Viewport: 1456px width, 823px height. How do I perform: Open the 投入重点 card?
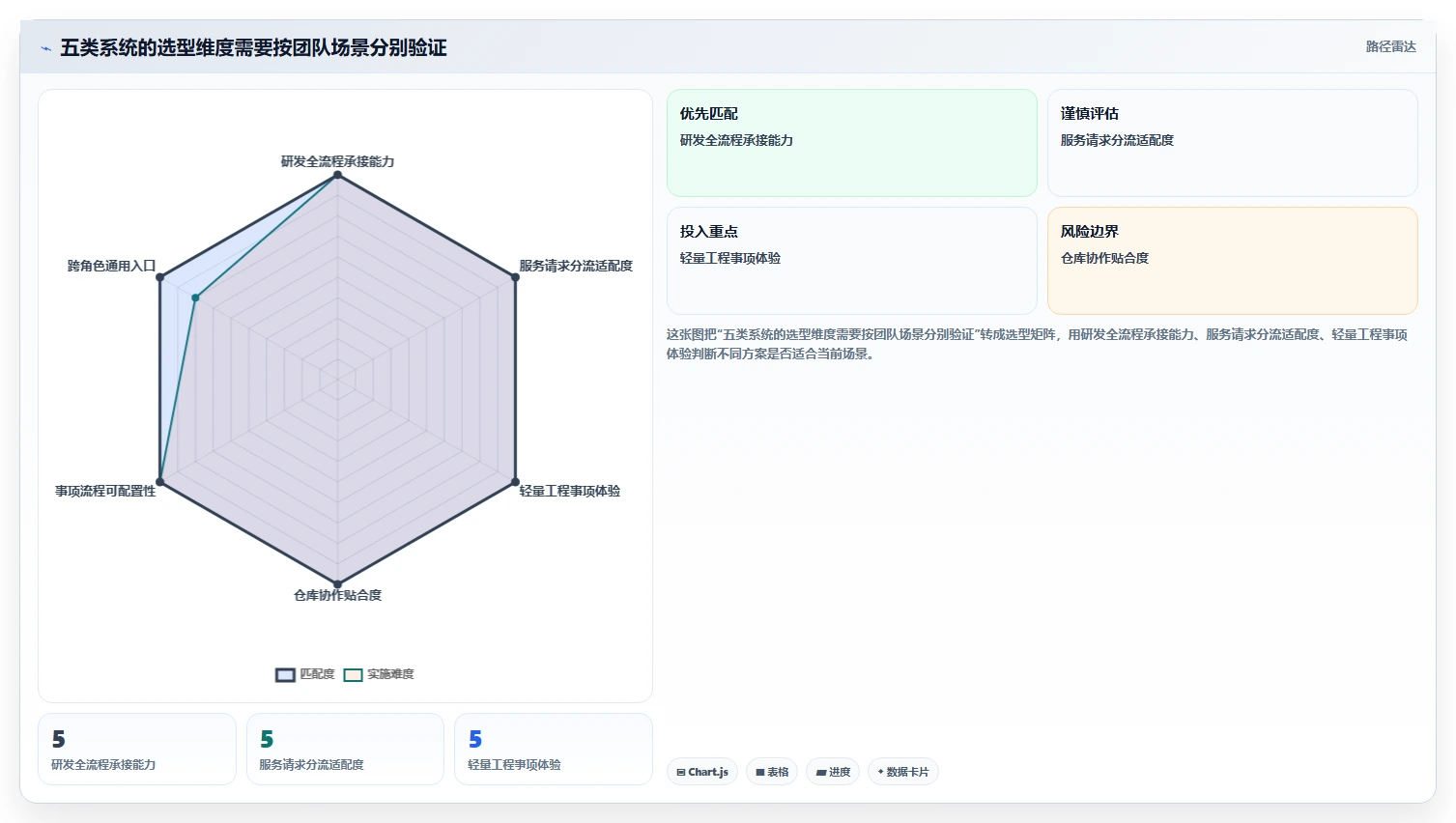point(851,261)
